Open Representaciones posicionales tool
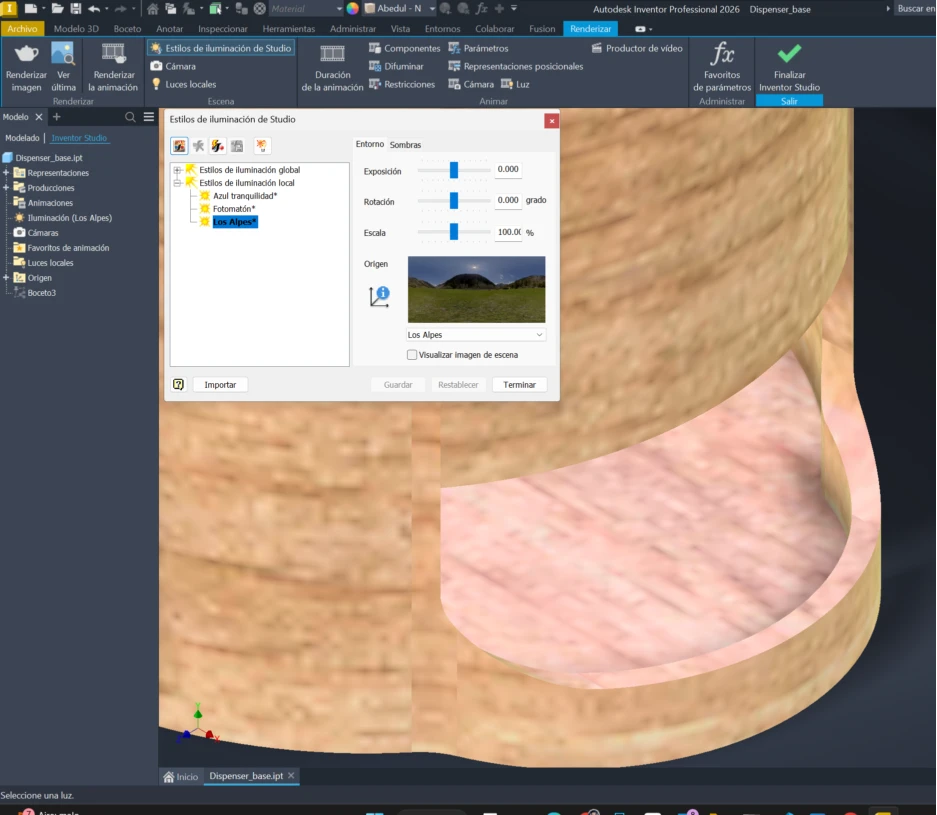This screenshot has height=815, width=937. [516, 66]
